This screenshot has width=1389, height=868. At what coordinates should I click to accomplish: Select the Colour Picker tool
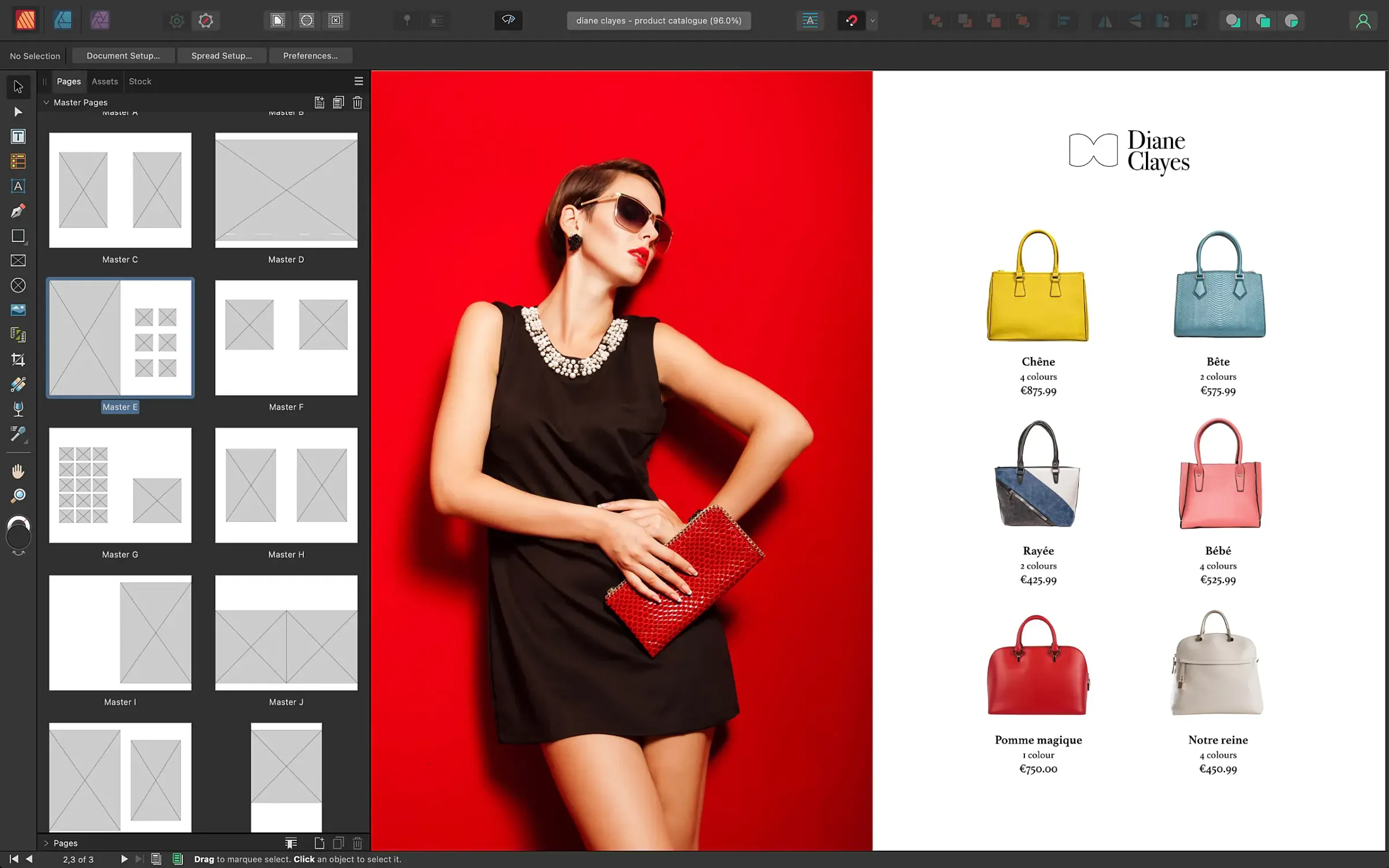(18, 435)
